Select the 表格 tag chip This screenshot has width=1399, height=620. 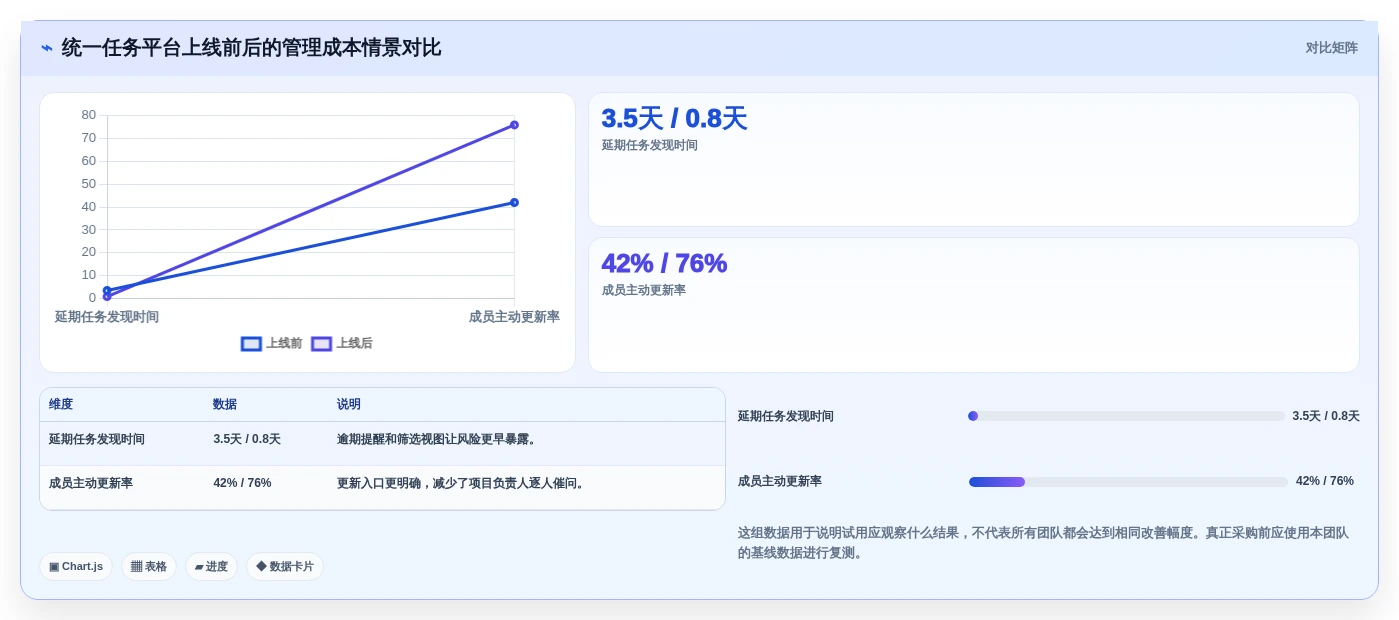(149, 566)
